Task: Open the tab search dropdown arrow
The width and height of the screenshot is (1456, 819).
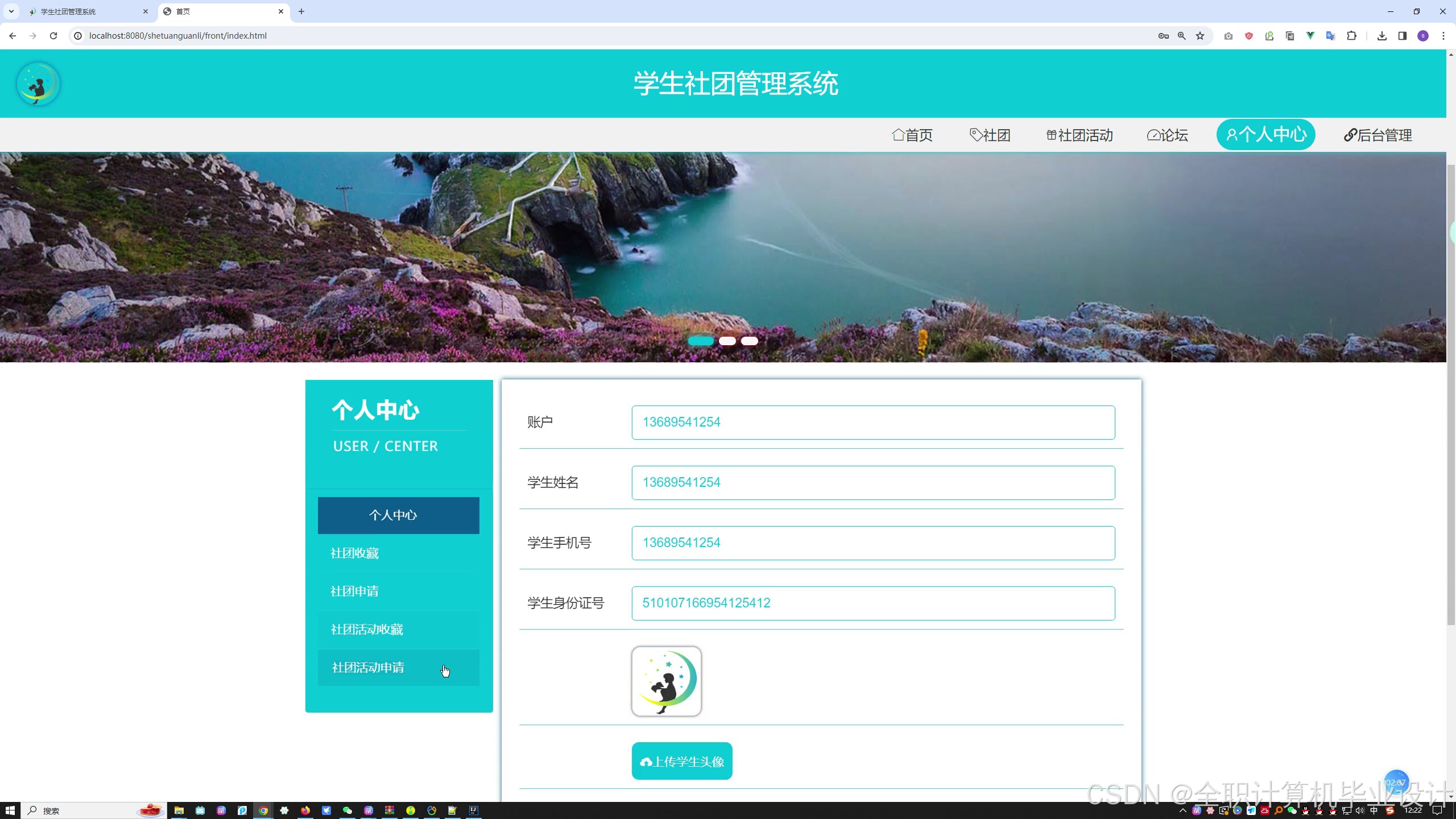Action: coord(11,11)
